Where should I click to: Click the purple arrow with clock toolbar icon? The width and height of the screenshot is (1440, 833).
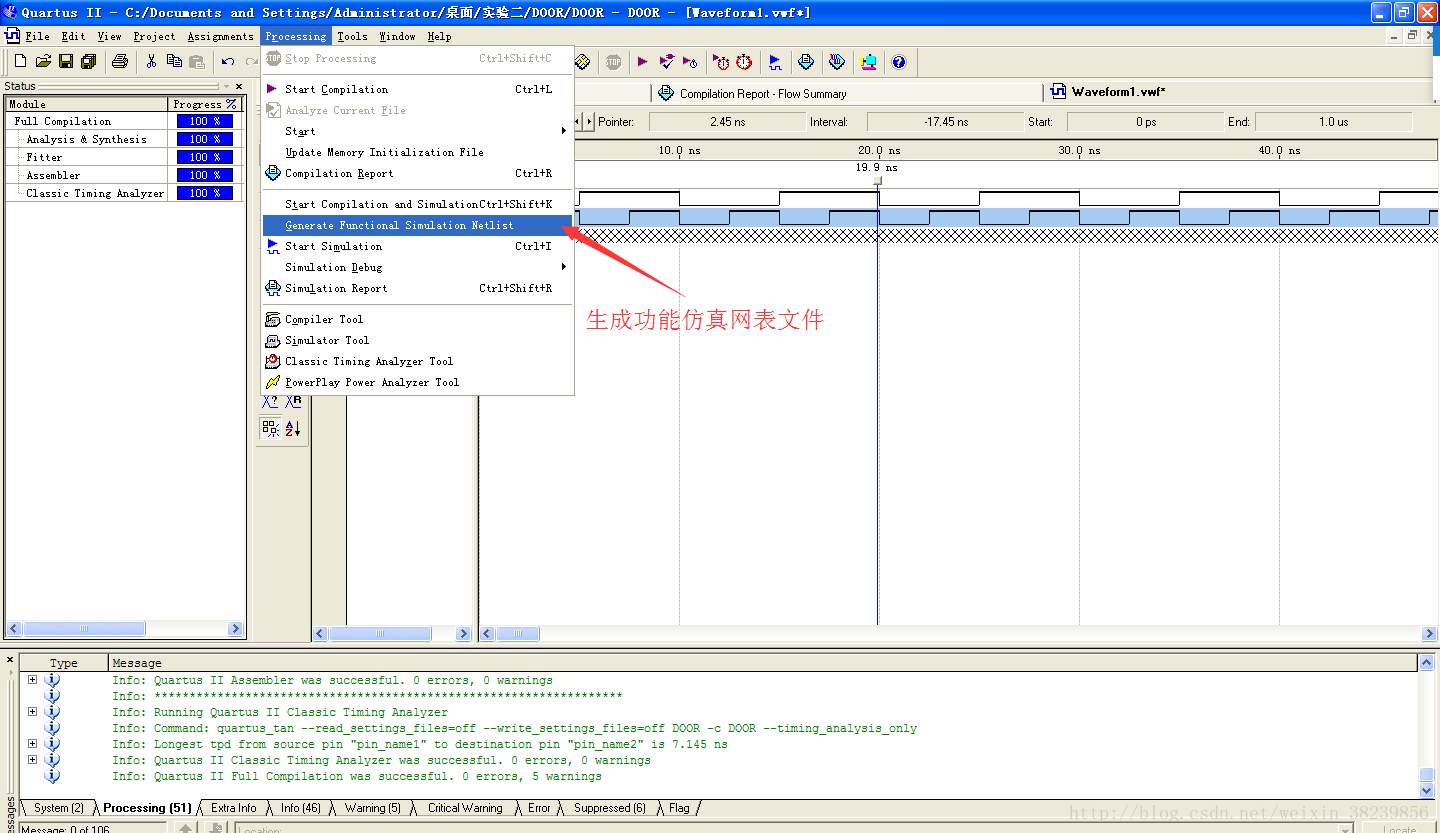[x=690, y=62]
